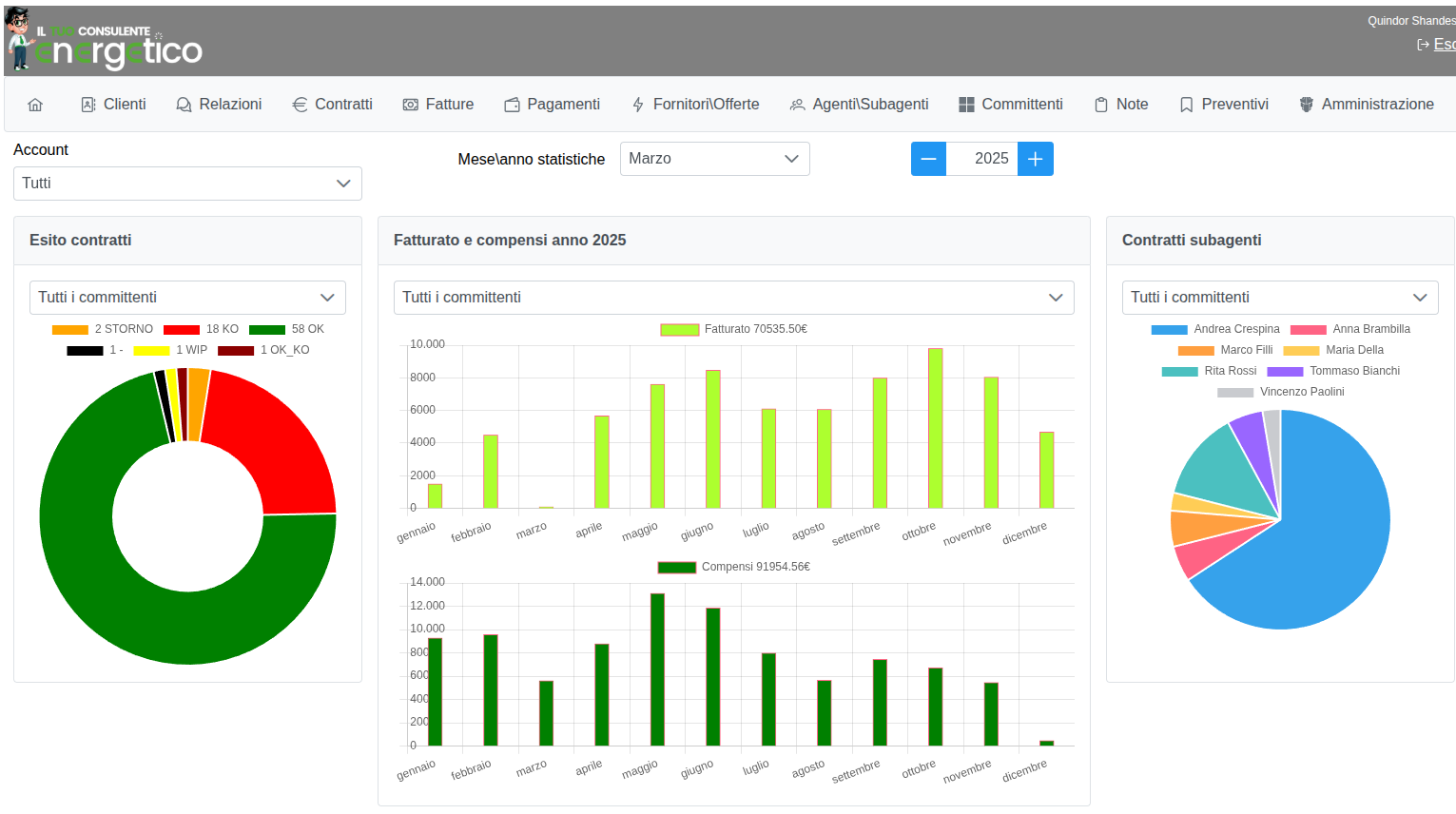The width and height of the screenshot is (1456, 814).
Task: Click the home icon in navbar
Action: [35, 105]
